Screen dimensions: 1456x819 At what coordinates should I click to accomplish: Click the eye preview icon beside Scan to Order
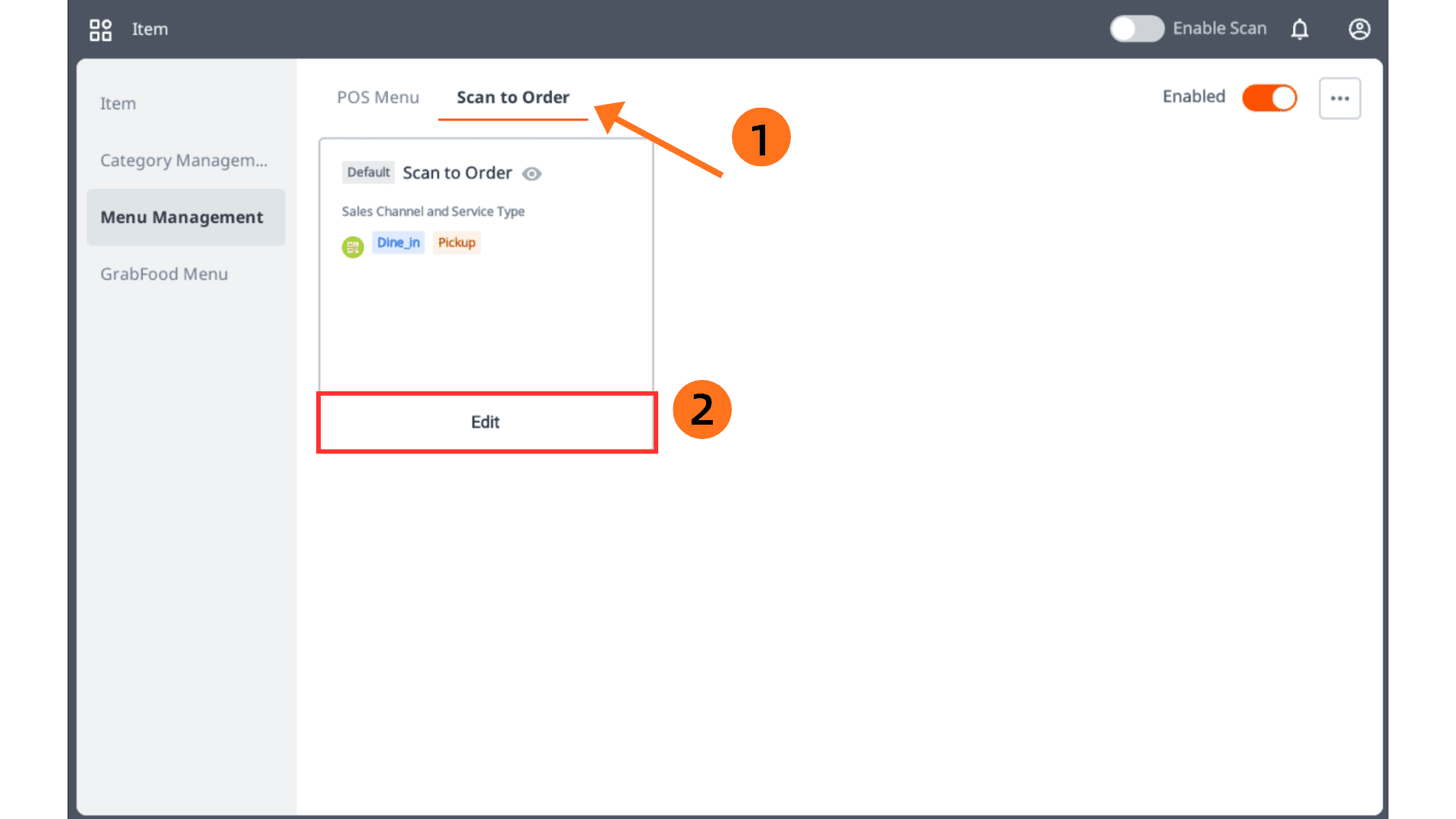click(532, 174)
